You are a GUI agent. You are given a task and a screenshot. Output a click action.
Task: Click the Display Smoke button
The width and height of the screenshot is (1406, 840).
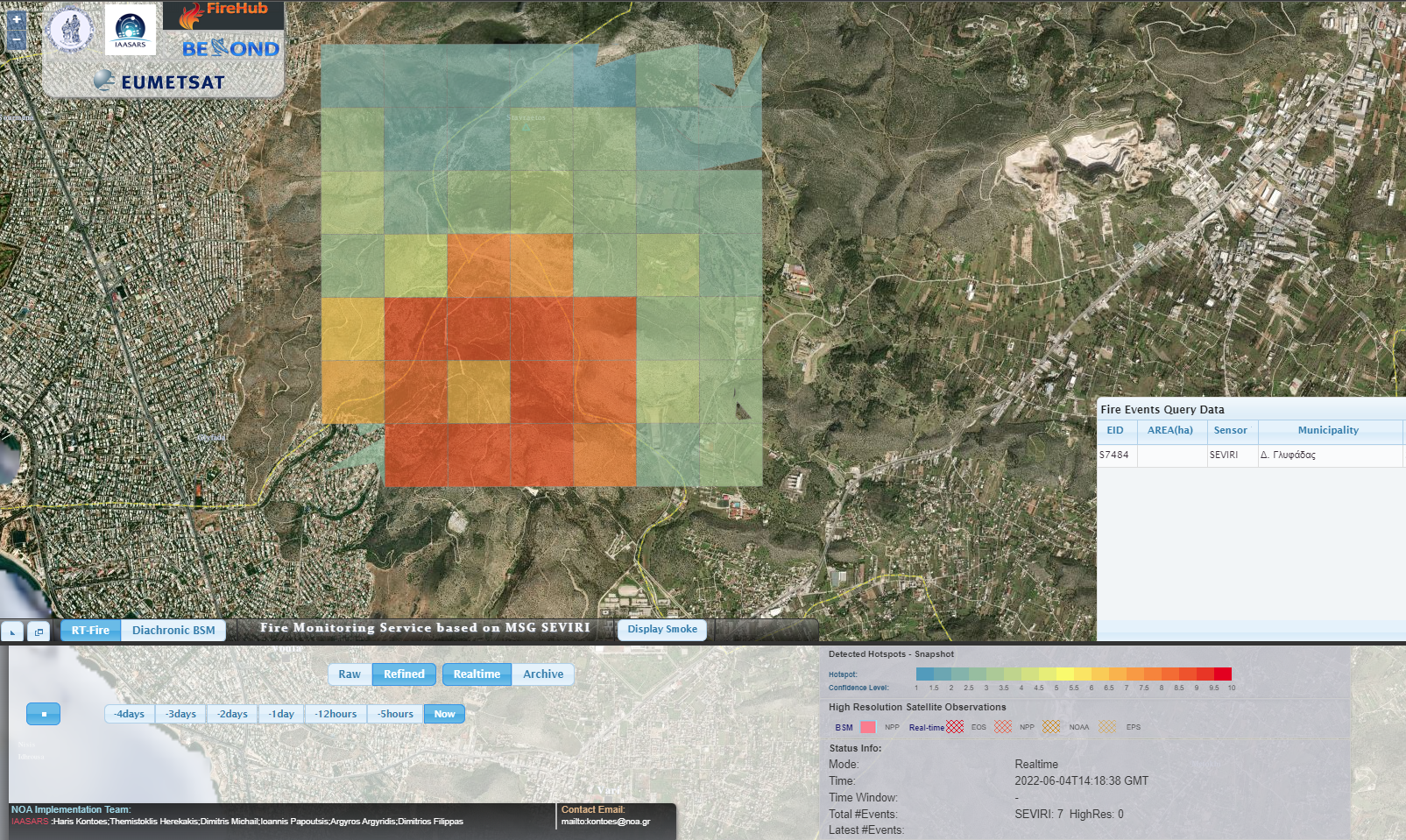pos(662,630)
